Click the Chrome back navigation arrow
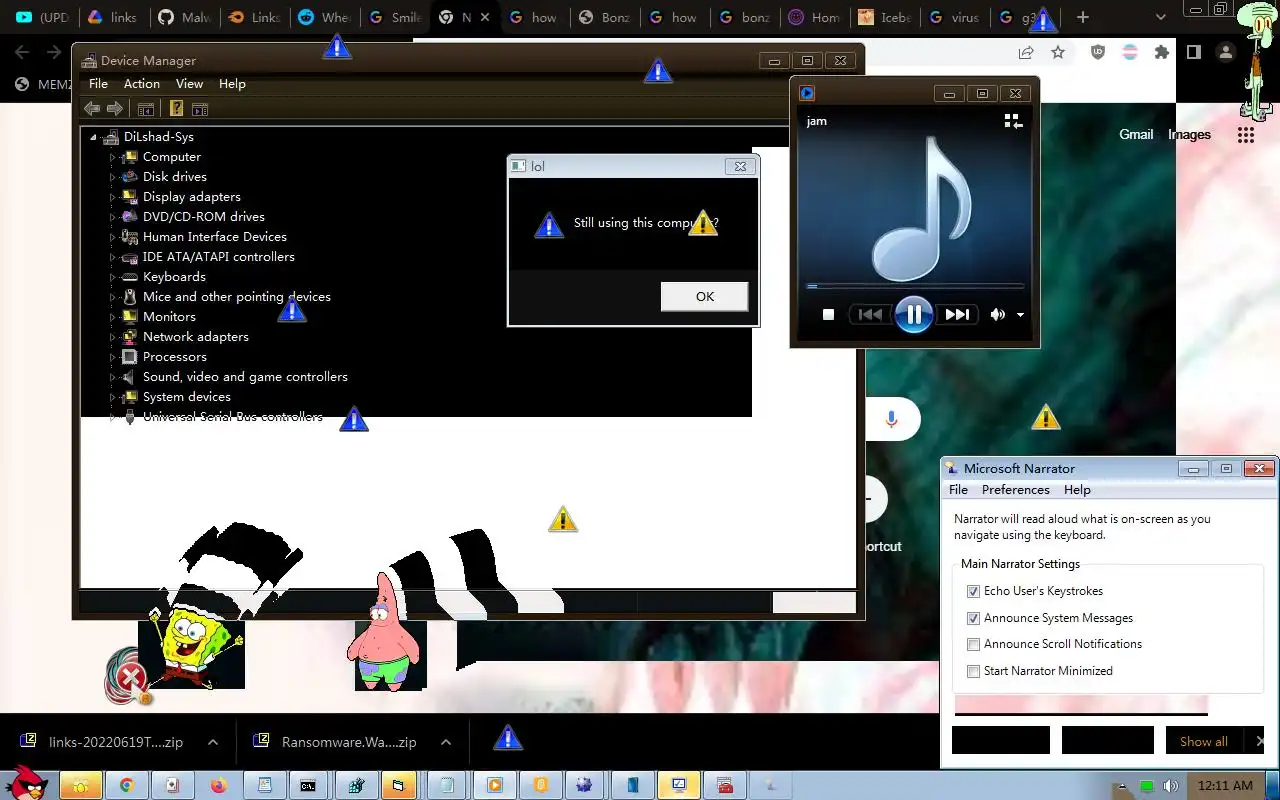This screenshot has height=800, width=1280. [23, 52]
